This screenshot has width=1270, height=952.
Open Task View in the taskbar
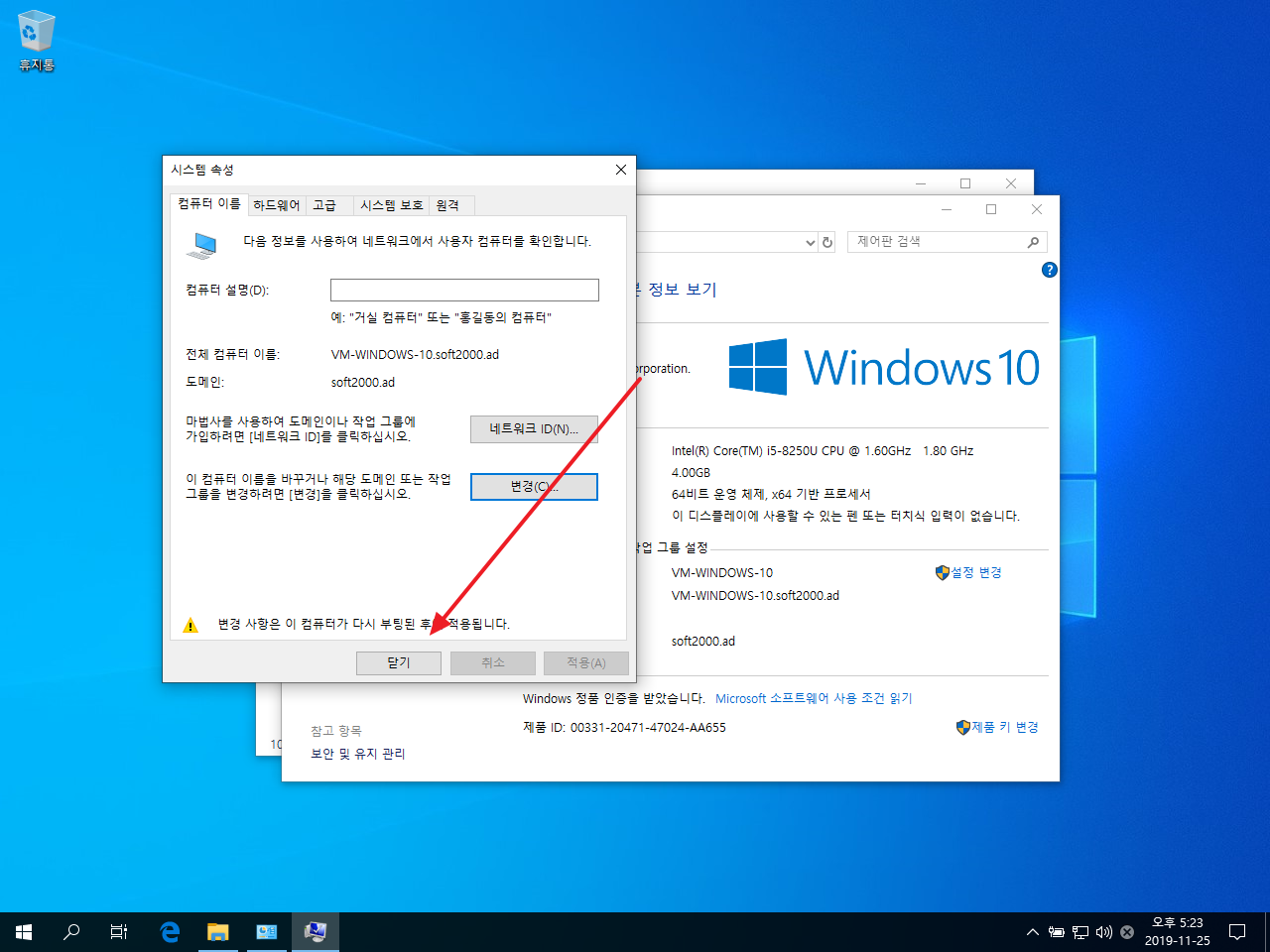tap(119, 932)
